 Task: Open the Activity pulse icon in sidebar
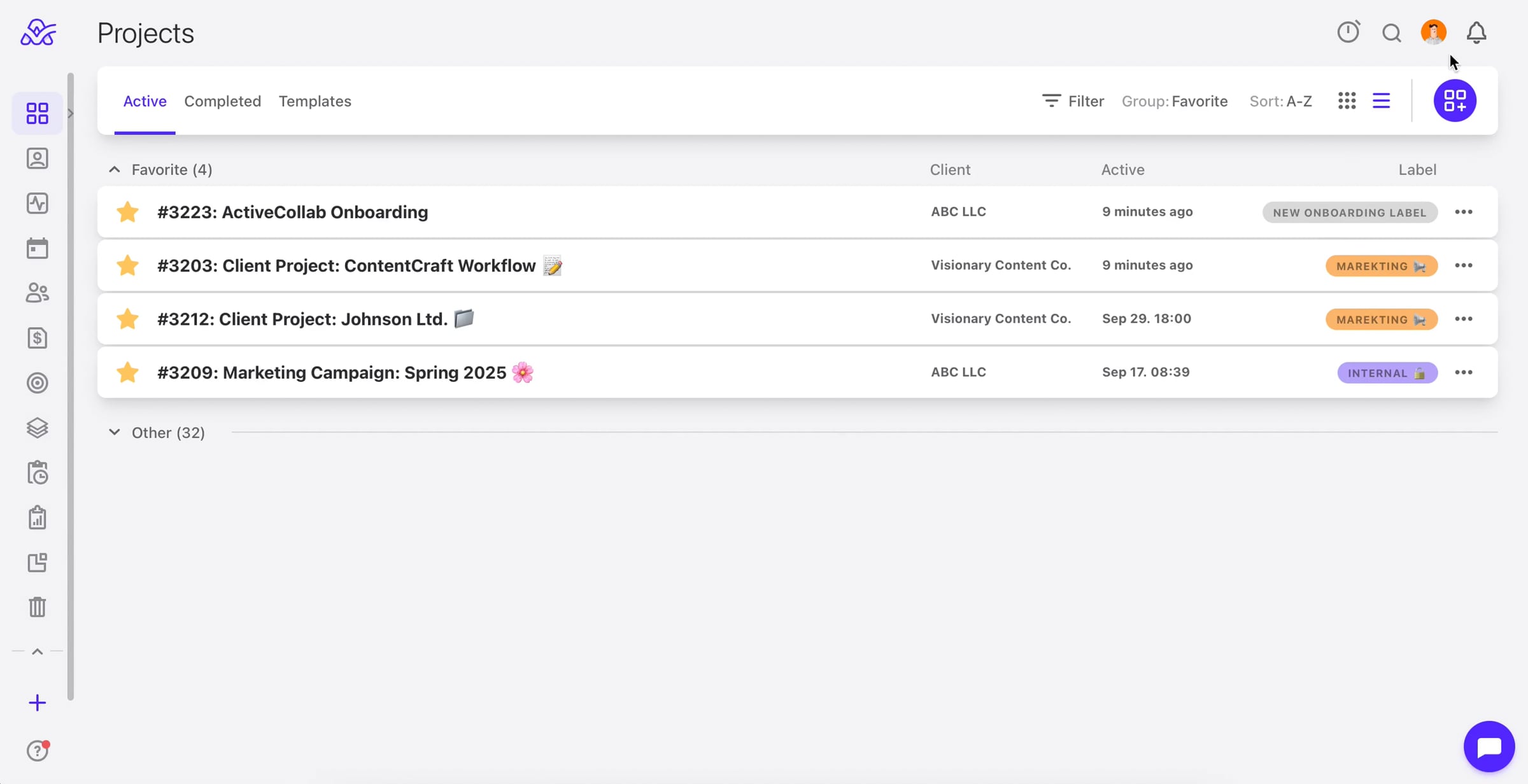pyautogui.click(x=38, y=204)
